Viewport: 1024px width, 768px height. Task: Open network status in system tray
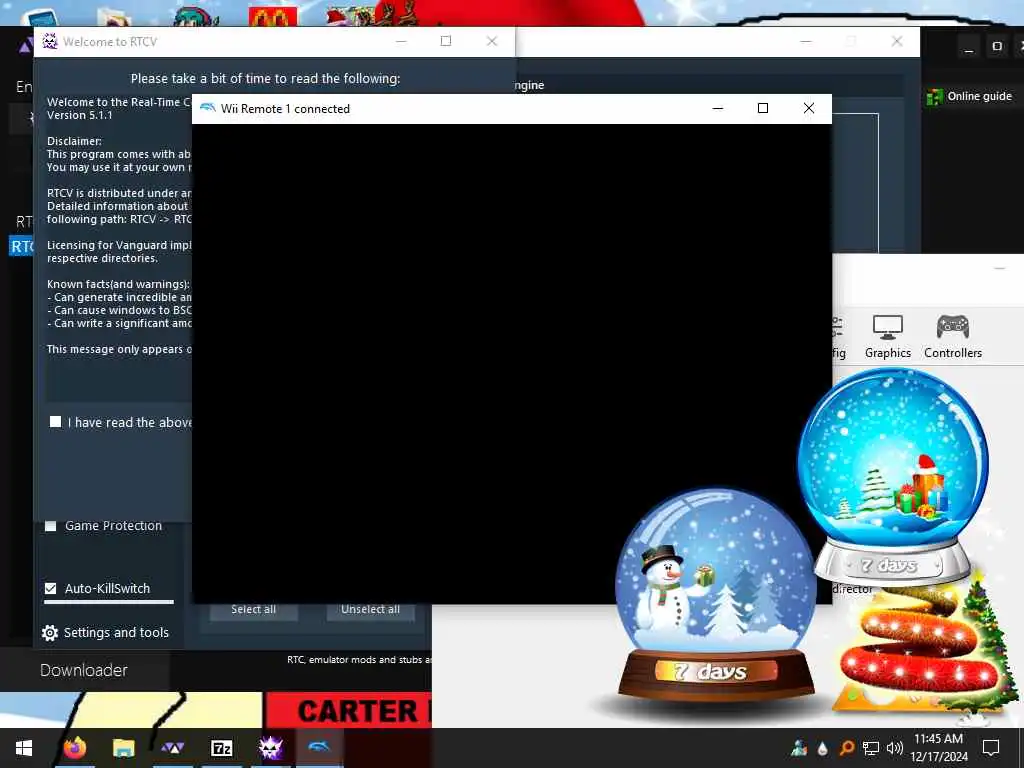click(x=871, y=748)
